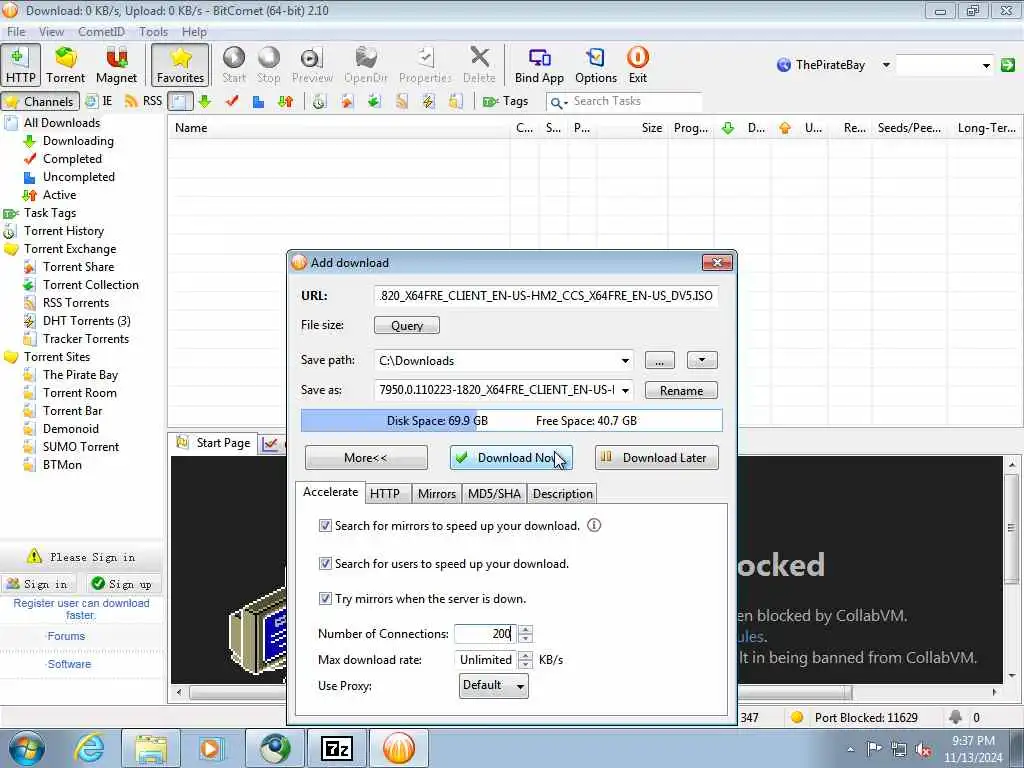Screen dimensions: 1024x768
Task: Click the browse ... button for save path
Action: tap(660, 360)
